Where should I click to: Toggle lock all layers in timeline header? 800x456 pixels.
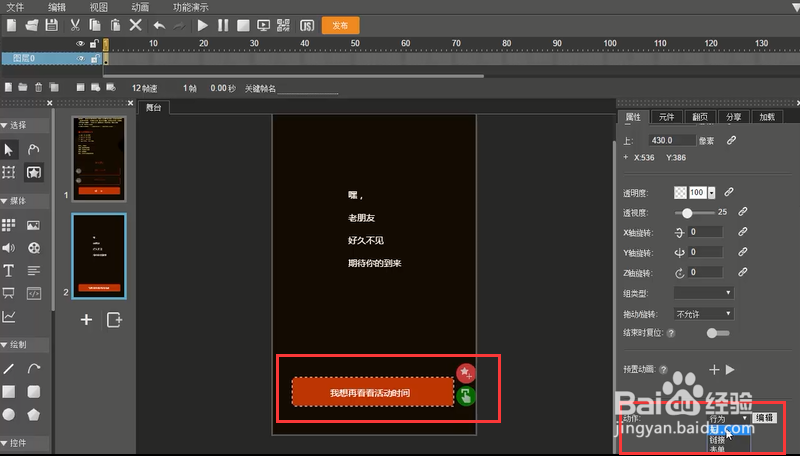(x=94, y=44)
